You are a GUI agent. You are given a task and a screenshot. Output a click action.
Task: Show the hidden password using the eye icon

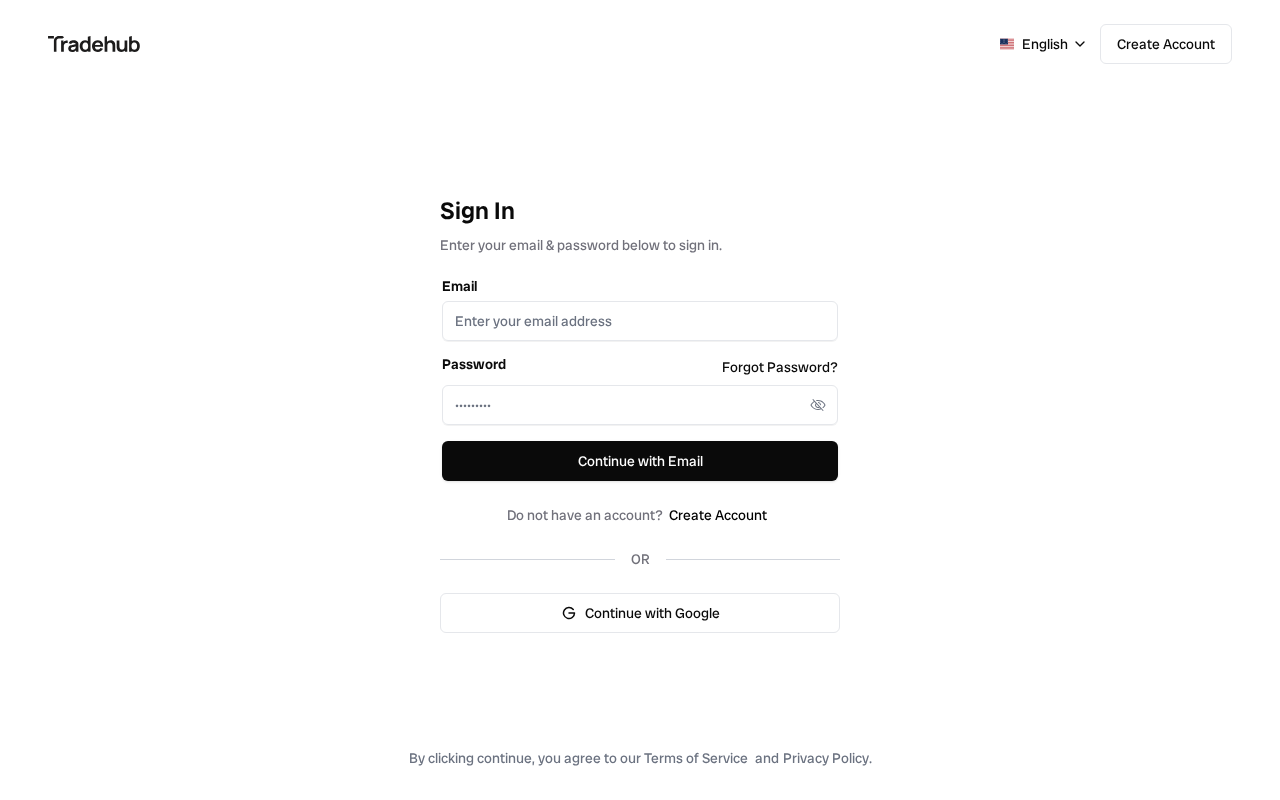click(818, 405)
